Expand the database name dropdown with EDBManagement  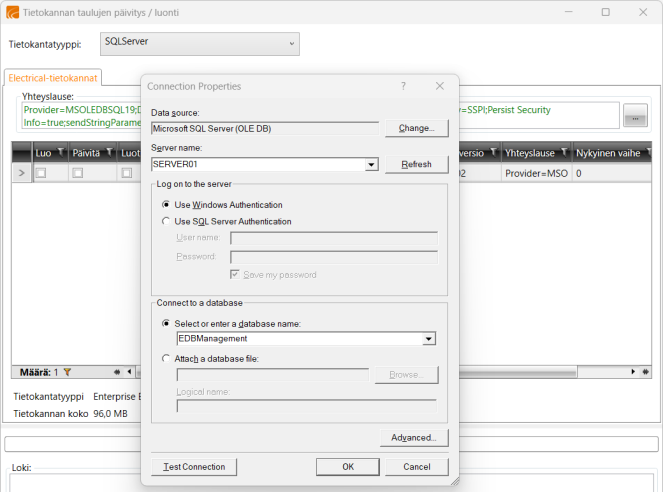429,339
